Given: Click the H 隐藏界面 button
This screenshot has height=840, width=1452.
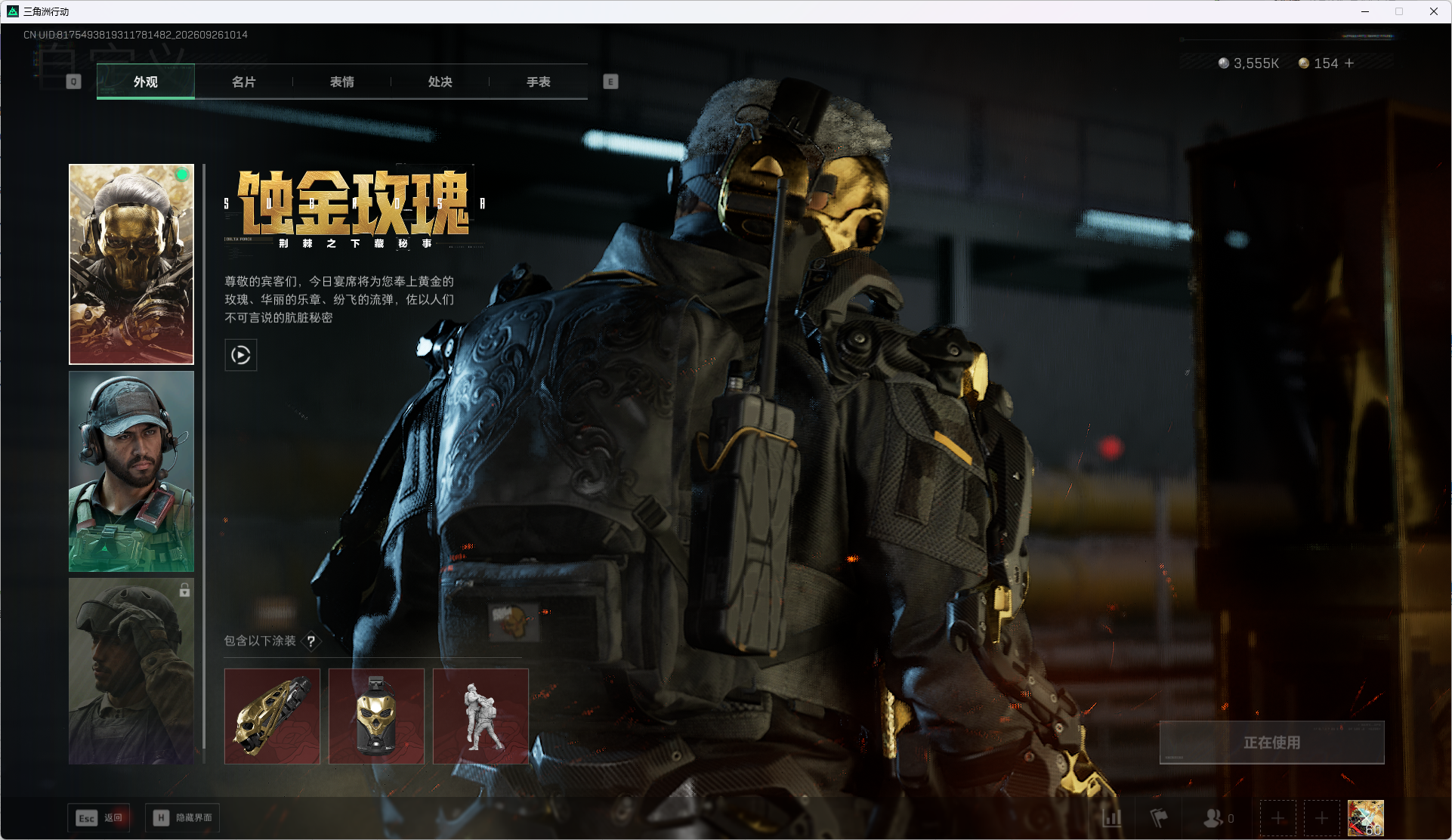Looking at the screenshot, I should [183, 818].
